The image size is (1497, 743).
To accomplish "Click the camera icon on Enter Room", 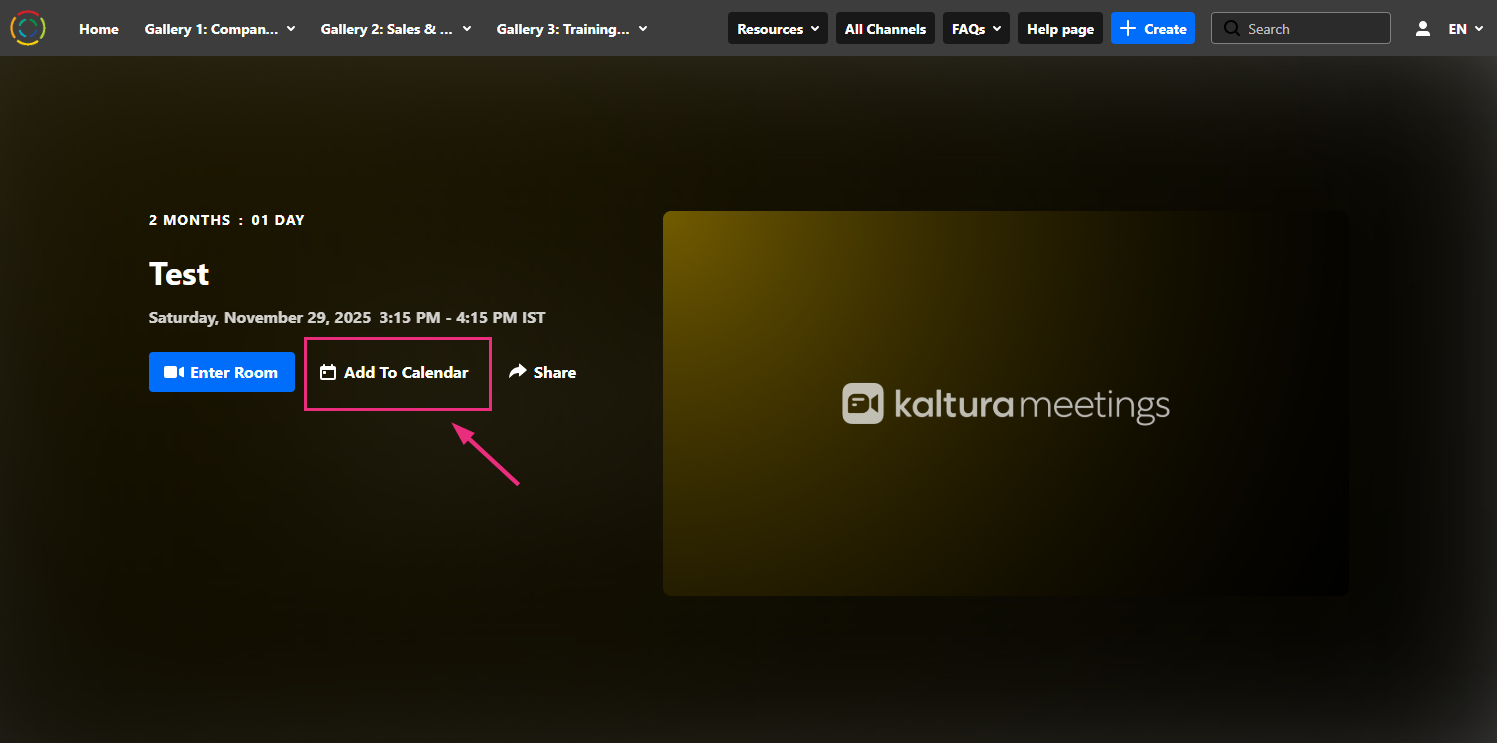I will pyautogui.click(x=174, y=372).
